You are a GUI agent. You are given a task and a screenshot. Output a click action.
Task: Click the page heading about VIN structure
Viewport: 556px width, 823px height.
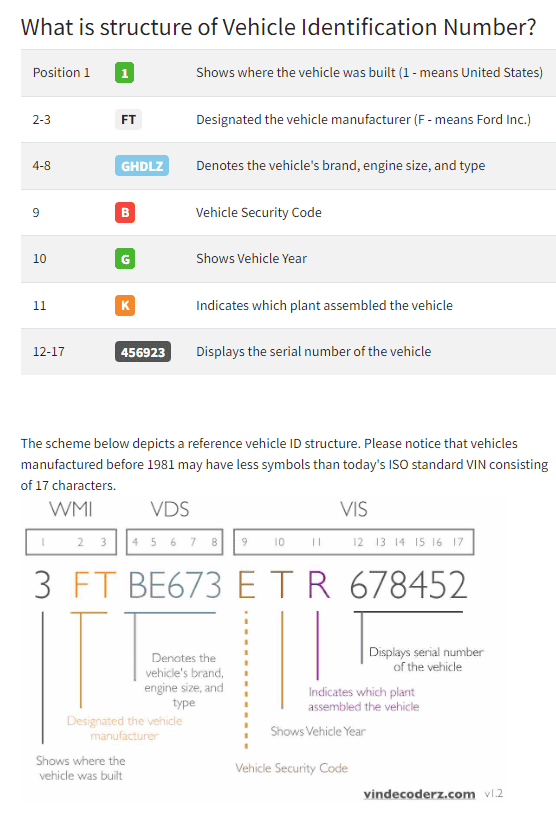278,27
